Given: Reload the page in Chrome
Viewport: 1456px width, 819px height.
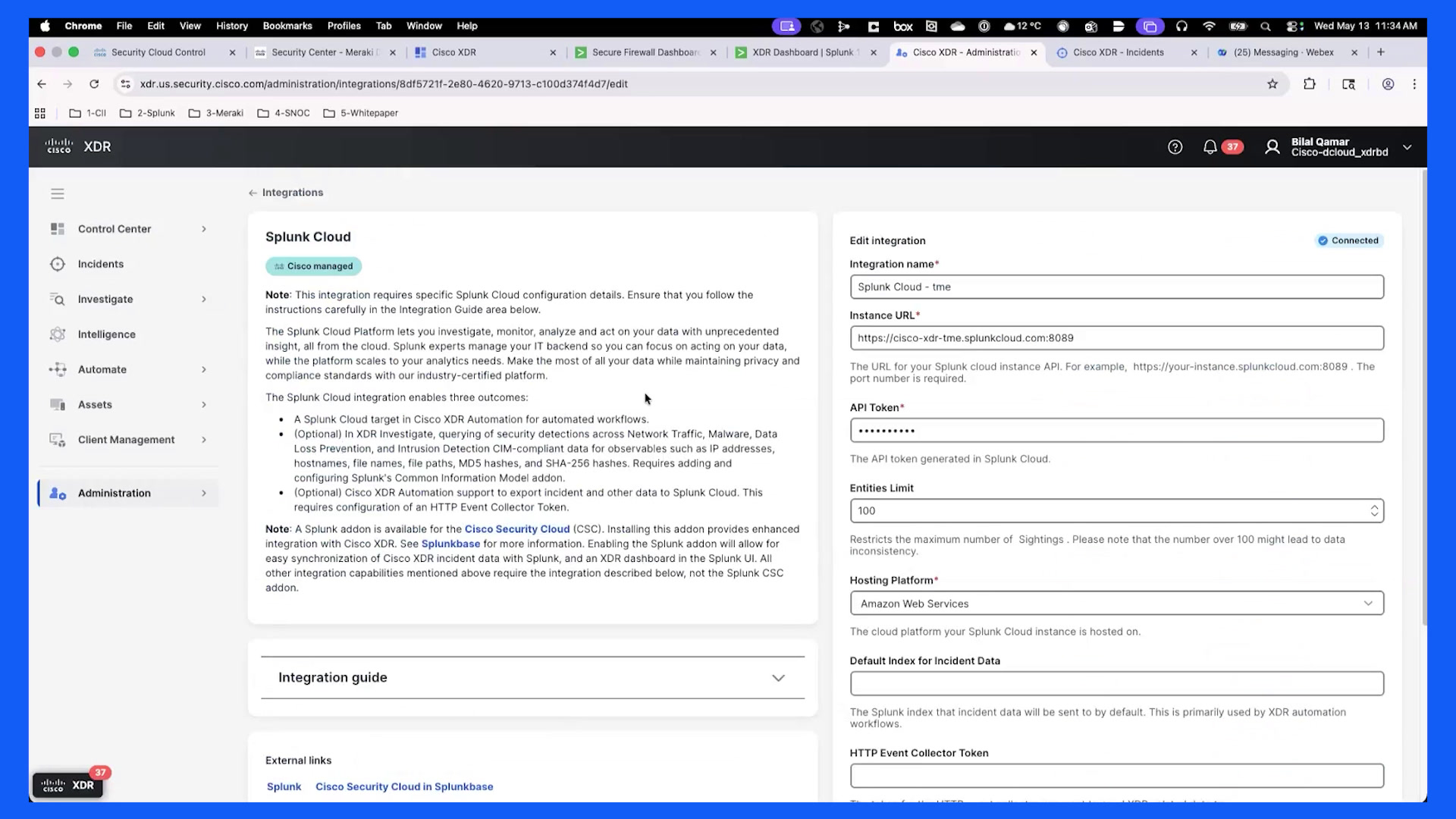Looking at the screenshot, I should [x=94, y=84].
